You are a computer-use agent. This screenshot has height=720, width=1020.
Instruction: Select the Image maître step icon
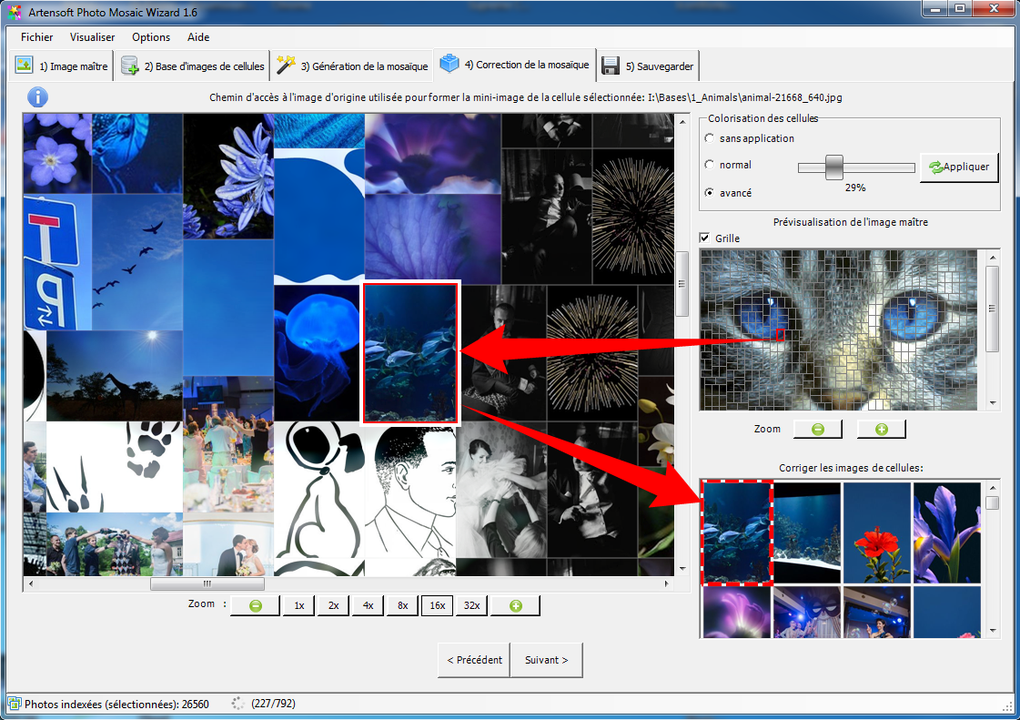click(x=23, y=65)
